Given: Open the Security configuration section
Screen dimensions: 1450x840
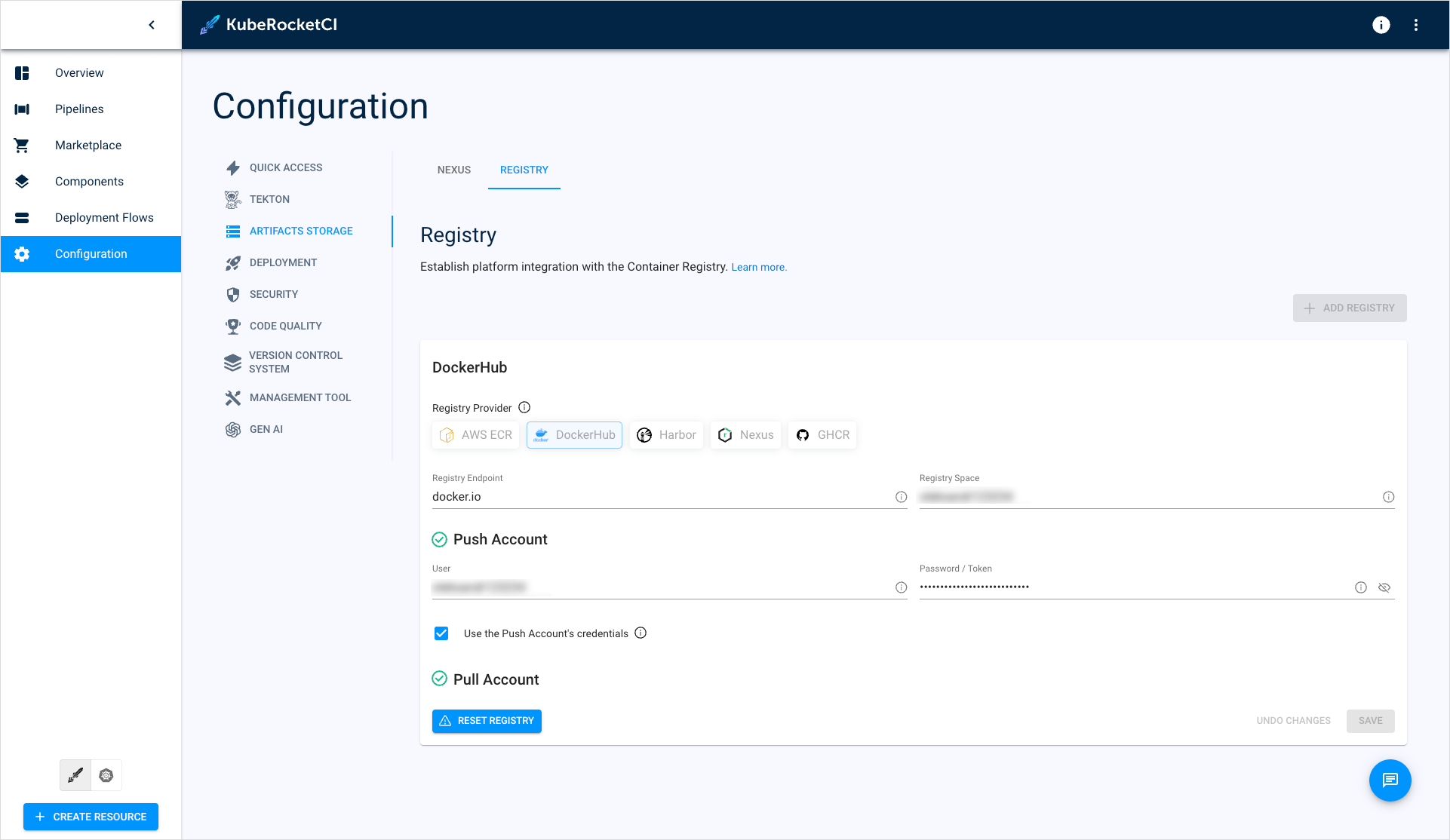Looking at the screenshot, I should [274, 294].
